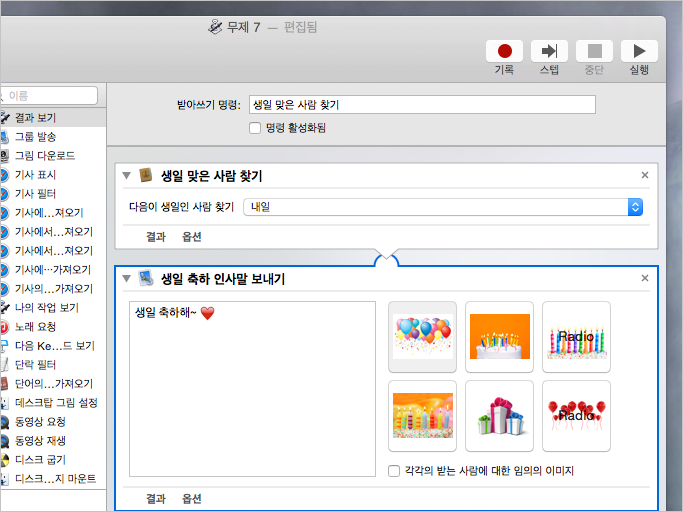Open 옵션 tab of 생일 맞은 사람 찾기 action
Image resolution: width=683 pixels, height=512 pixels.
click(x=192, y=237)
